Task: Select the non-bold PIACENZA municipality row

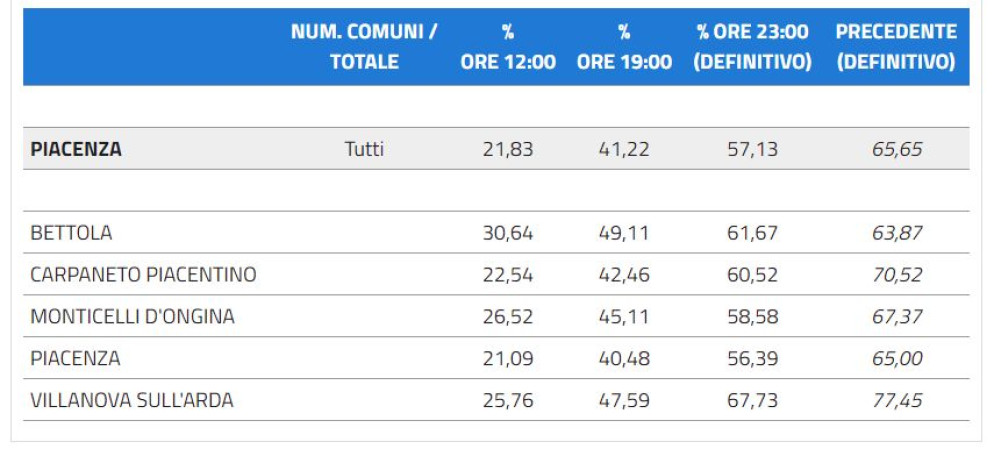Action: tap(75, 359)
